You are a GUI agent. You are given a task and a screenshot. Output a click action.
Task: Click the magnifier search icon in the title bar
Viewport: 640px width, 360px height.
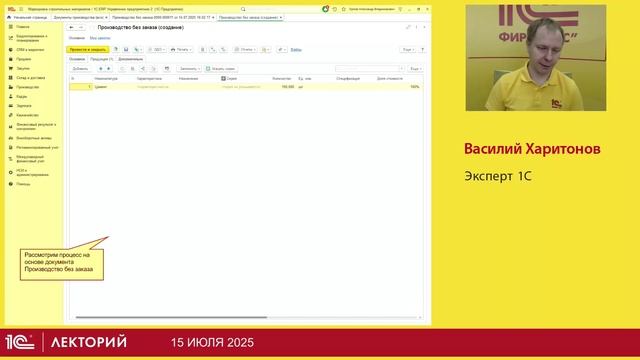coord(243,9)
